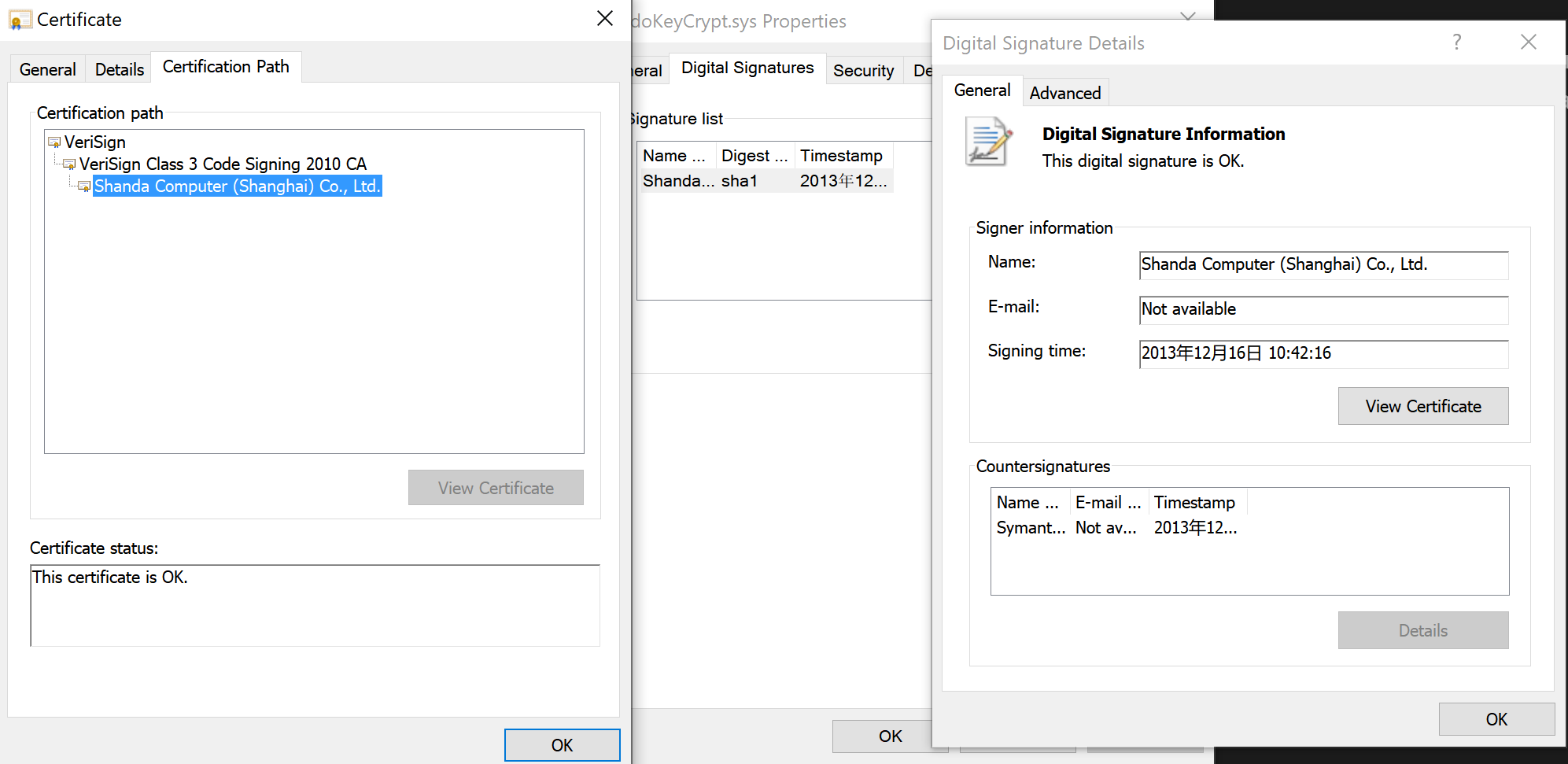The height and width of the screenshot is (764, 1568).
Task: Click the help question mark in Digital Signature Details
Action: [x=1457, y=42]
